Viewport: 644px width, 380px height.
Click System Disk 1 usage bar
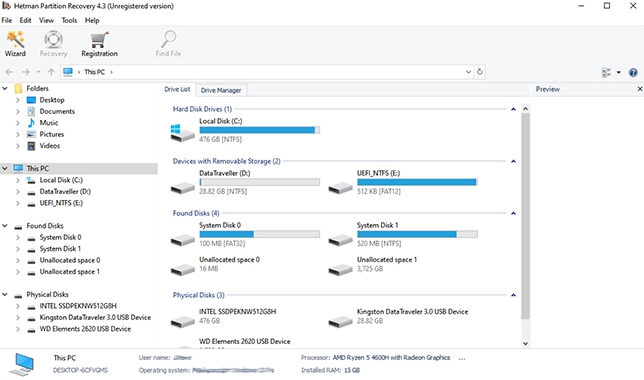[x=417, y=235]
